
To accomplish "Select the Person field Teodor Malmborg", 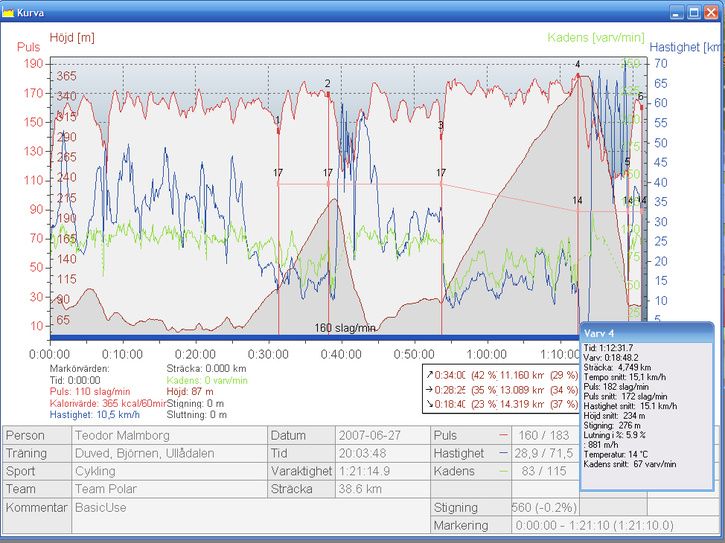I will coord(169,436).
